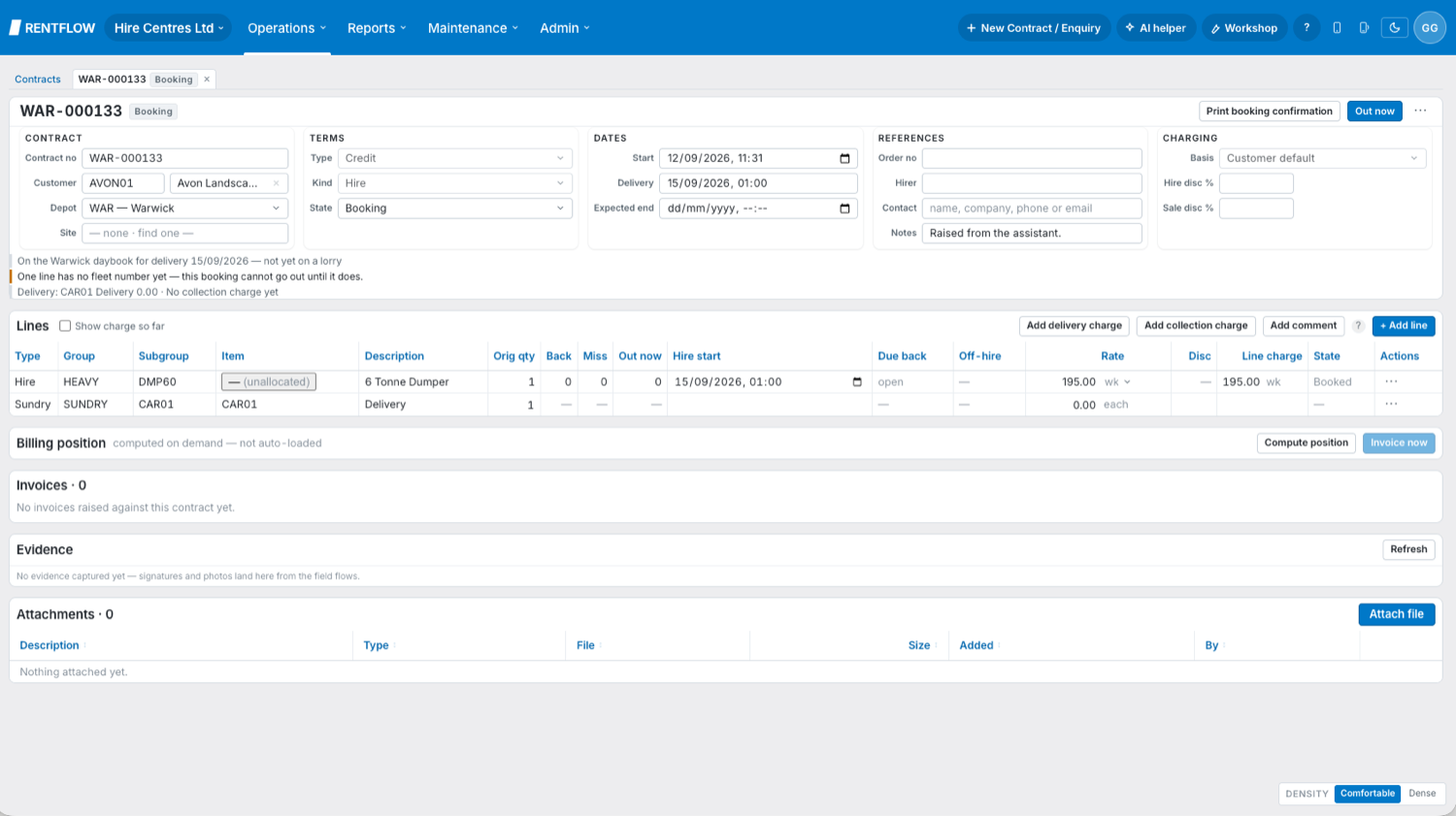Open the help question mark in top bar
Image resolution: width=1456 pixels, height=816 pixels.
1307,28
